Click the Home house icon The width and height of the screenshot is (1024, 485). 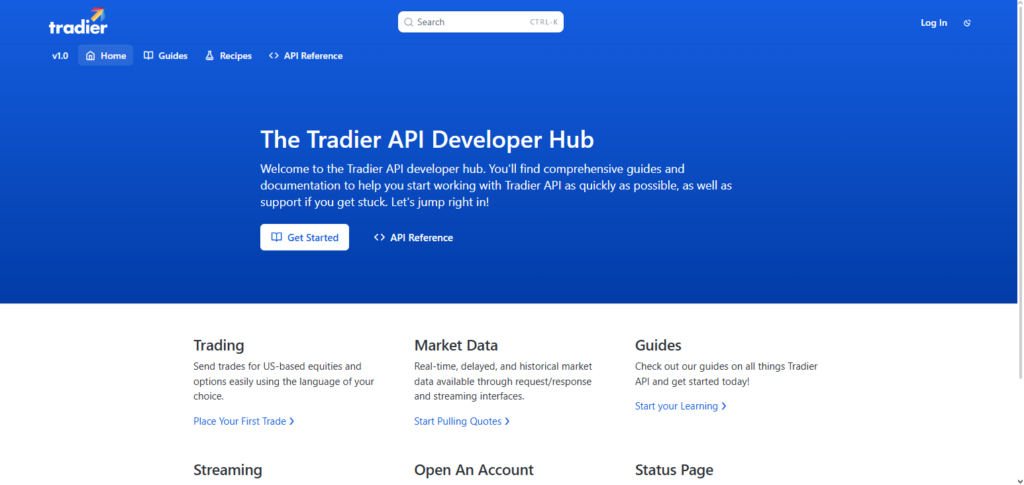[x=91, y=56]
